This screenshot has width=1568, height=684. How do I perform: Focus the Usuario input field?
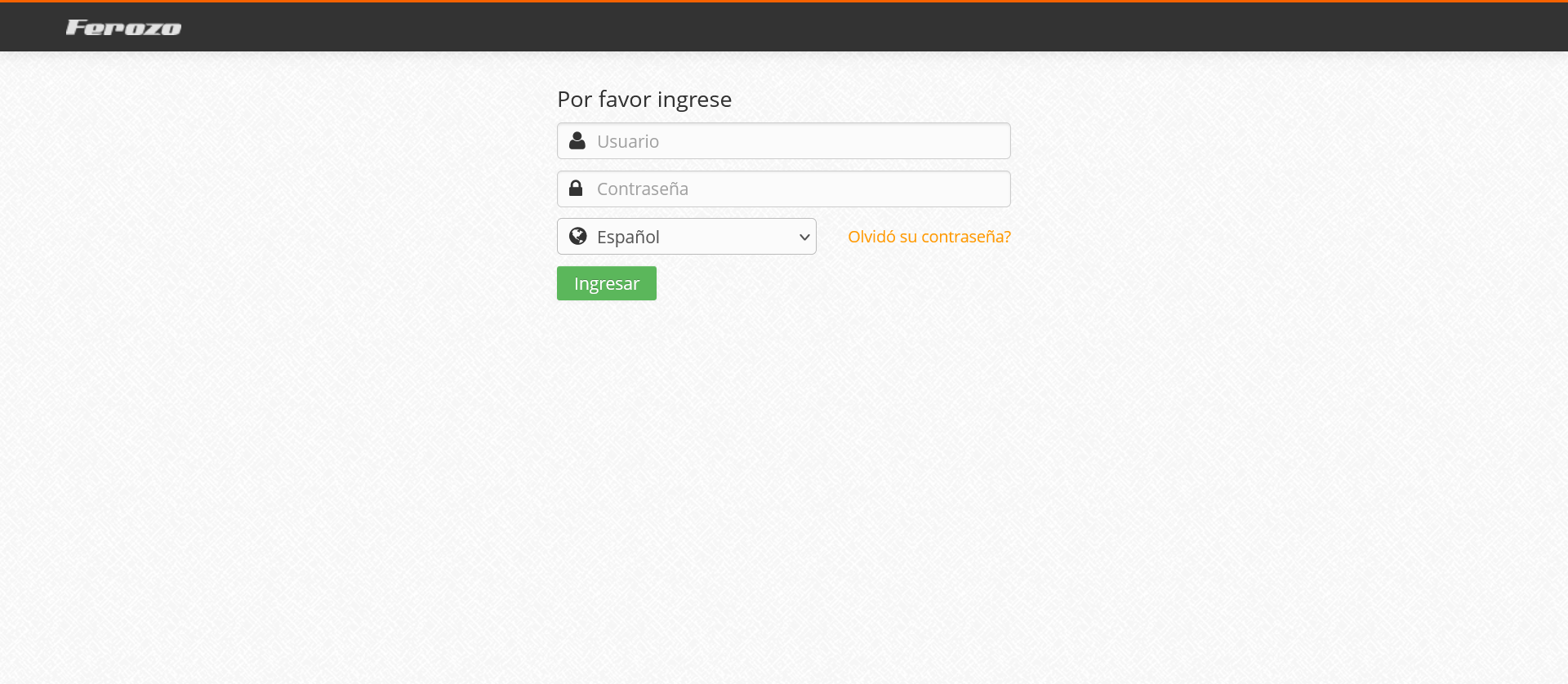(784, 141)
